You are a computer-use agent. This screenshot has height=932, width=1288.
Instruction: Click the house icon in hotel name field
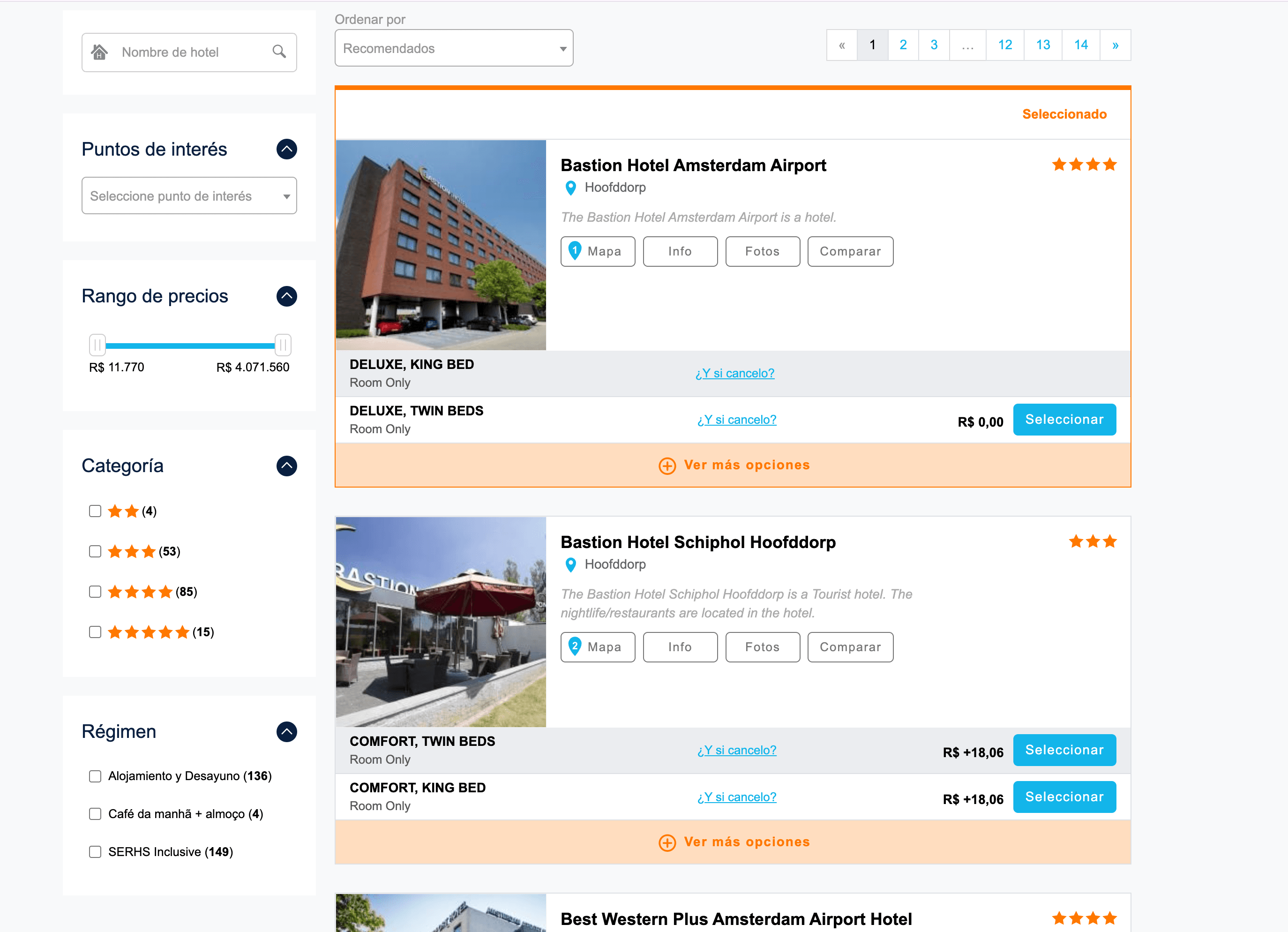pos(99,52)
